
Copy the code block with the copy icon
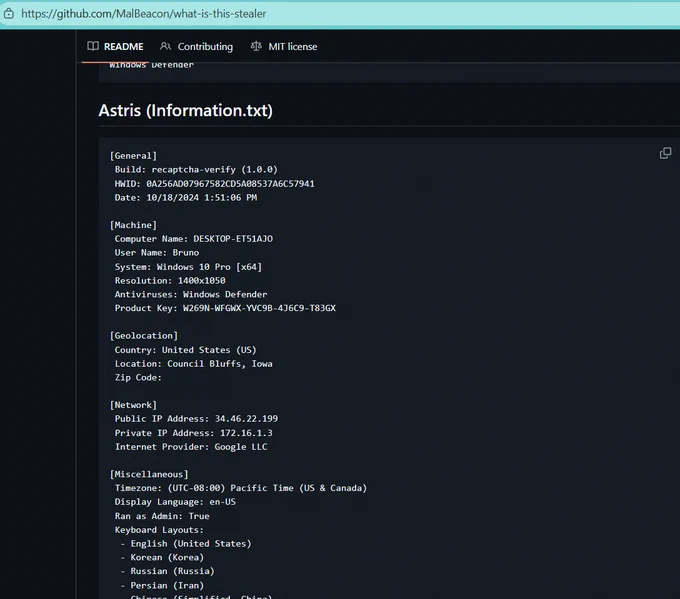point(665,153)
